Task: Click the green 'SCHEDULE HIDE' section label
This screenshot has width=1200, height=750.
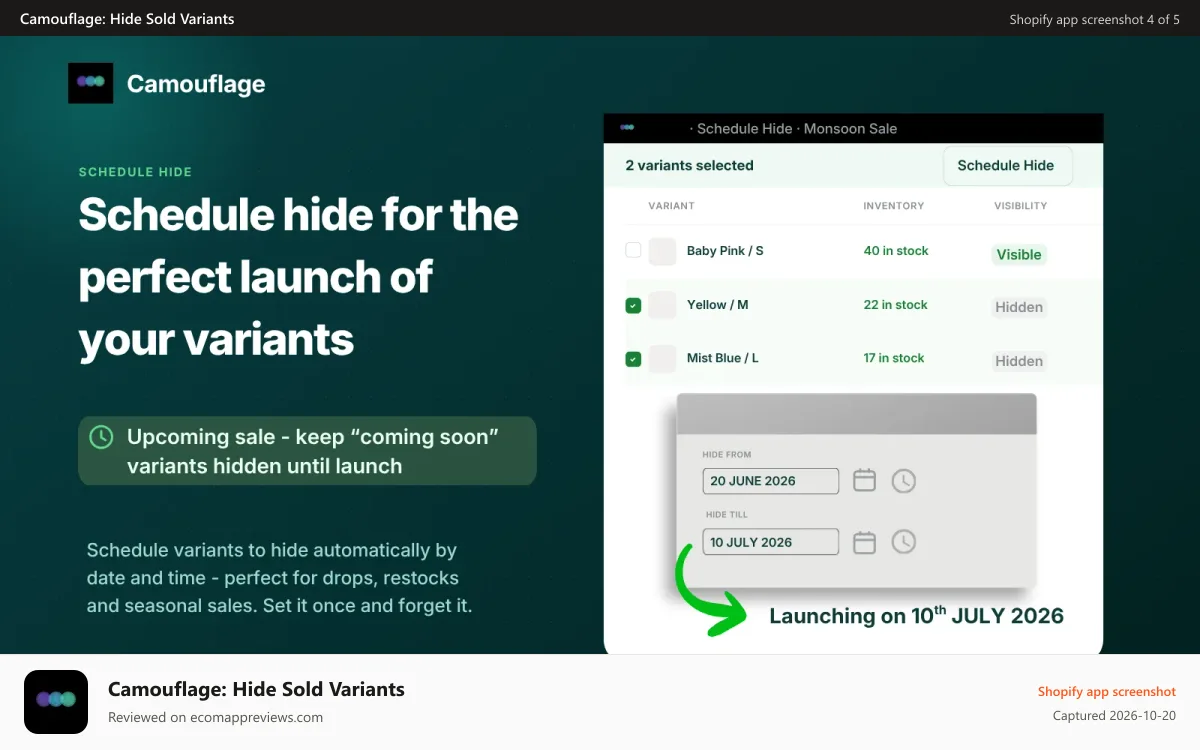Action: (135, 172)
